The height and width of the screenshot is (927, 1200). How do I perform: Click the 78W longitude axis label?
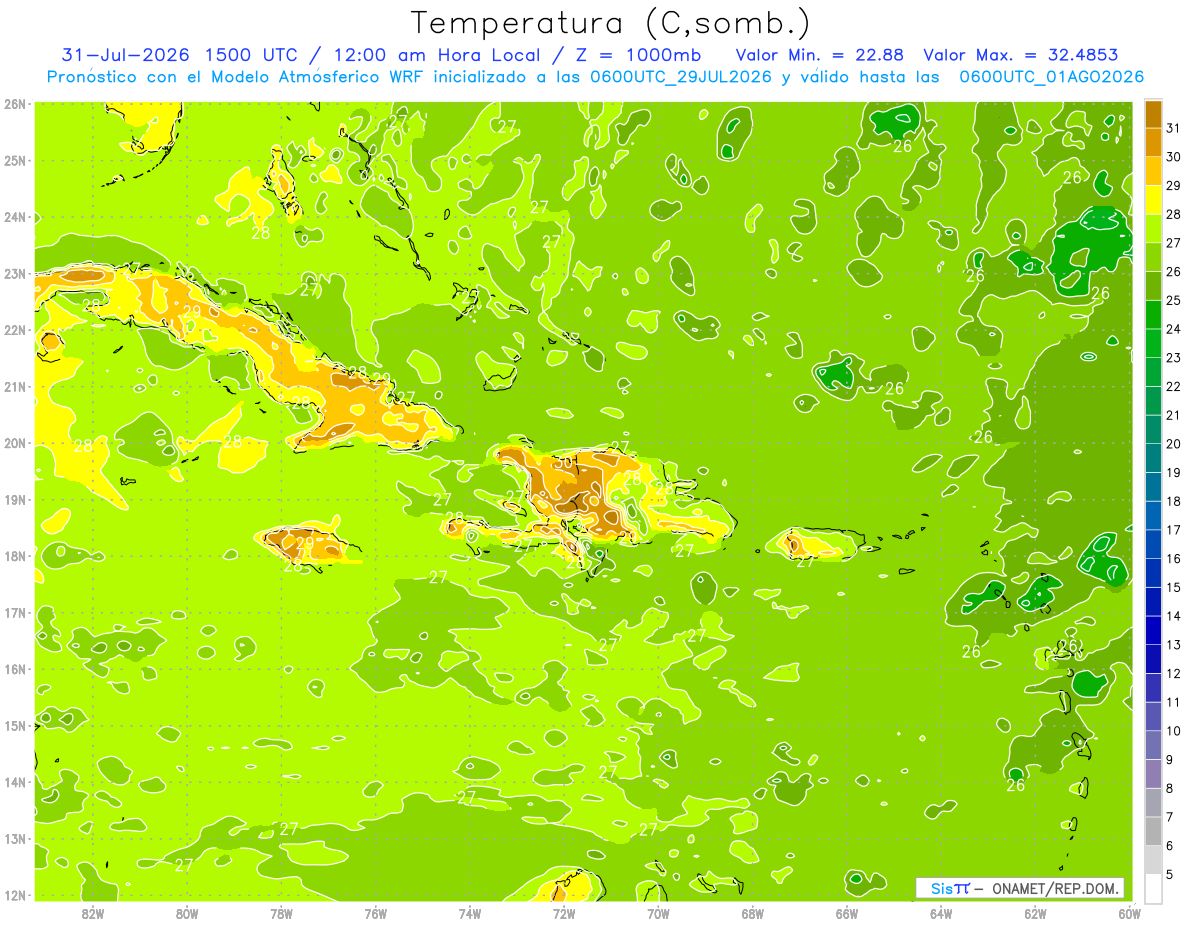281,913
